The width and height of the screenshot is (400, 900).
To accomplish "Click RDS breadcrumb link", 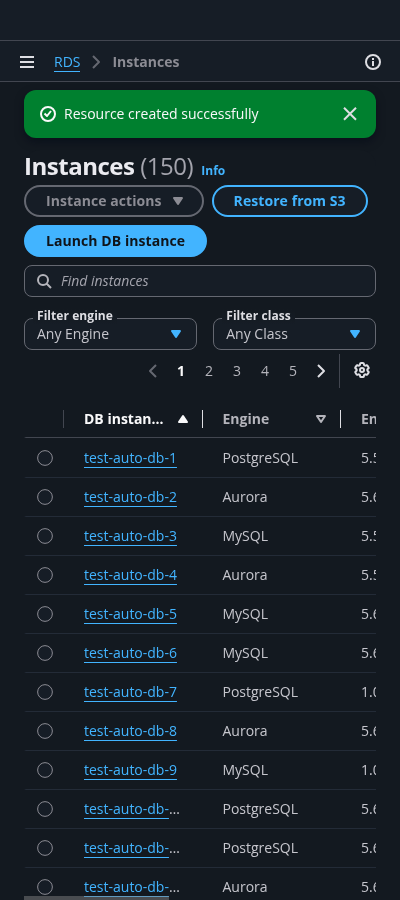I will pos(67,62).
